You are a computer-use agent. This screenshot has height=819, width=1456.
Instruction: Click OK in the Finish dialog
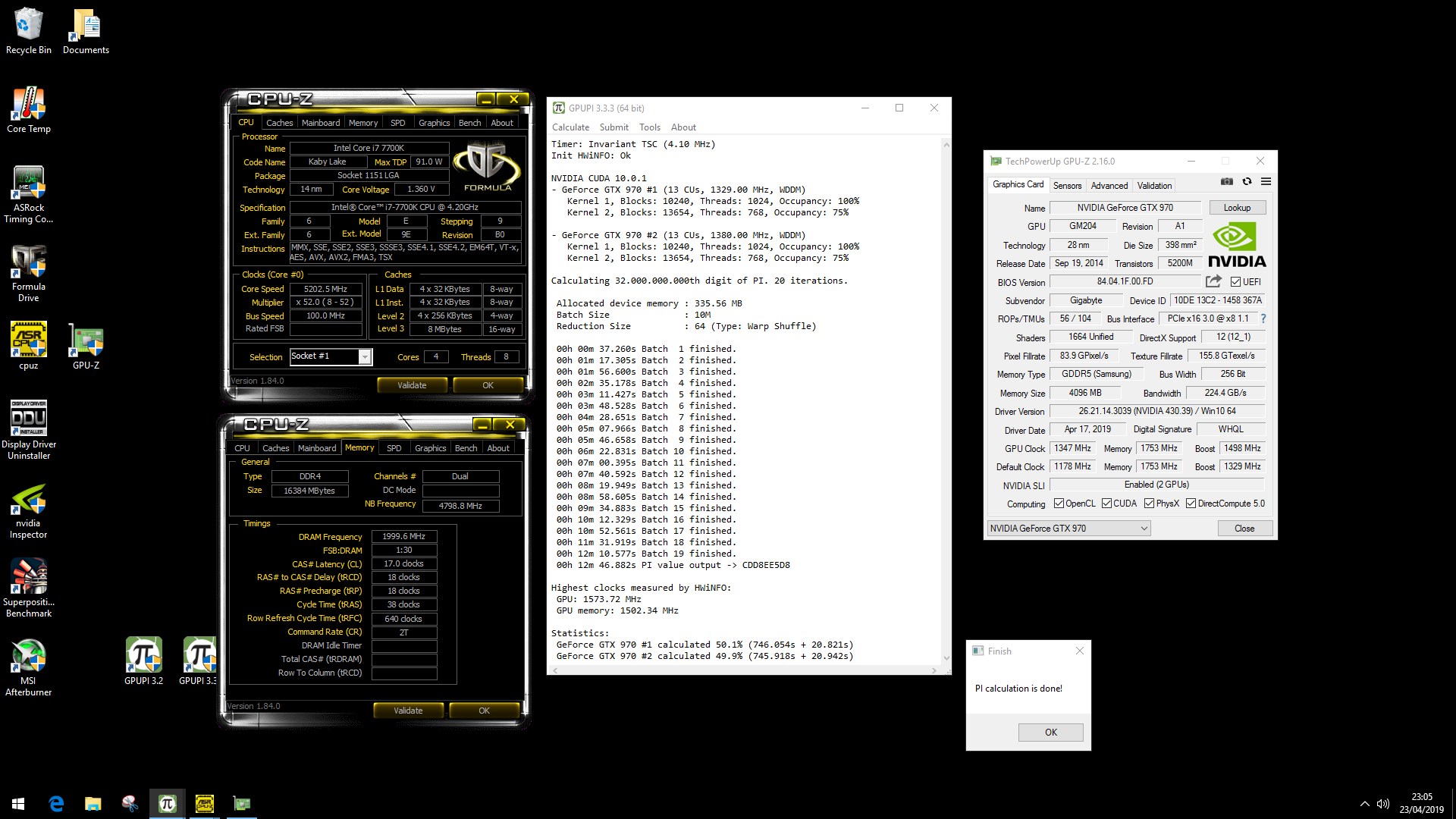1050,733
